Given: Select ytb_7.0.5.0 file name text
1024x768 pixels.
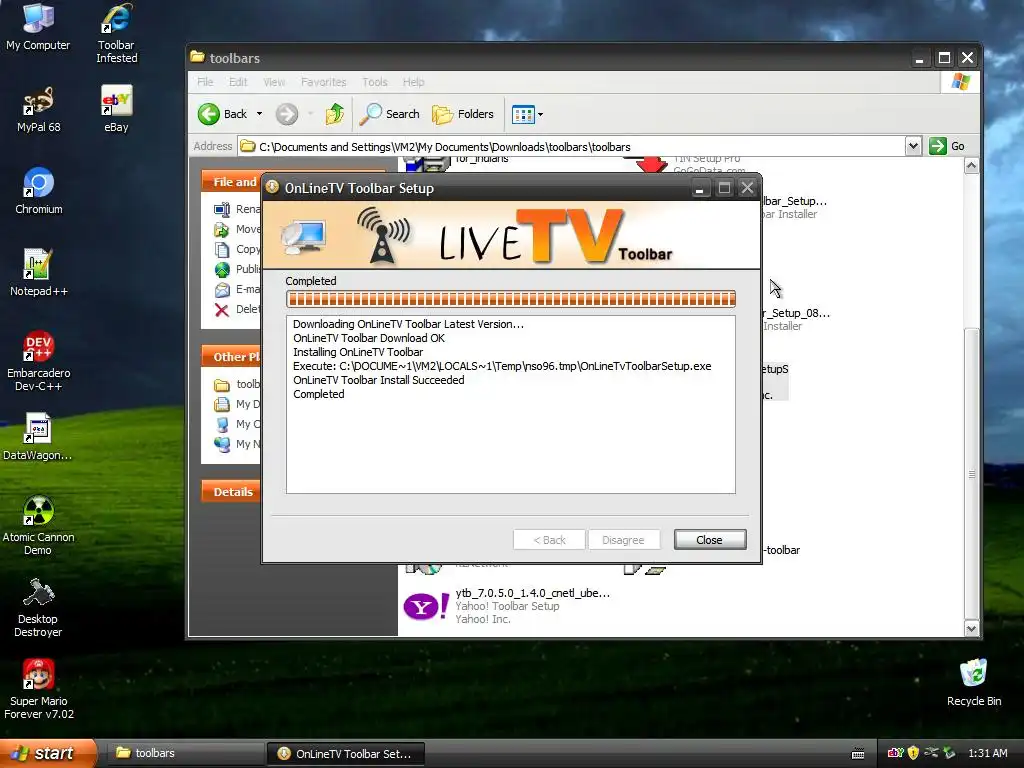Looking at the screenshot, I should [532, 593].
